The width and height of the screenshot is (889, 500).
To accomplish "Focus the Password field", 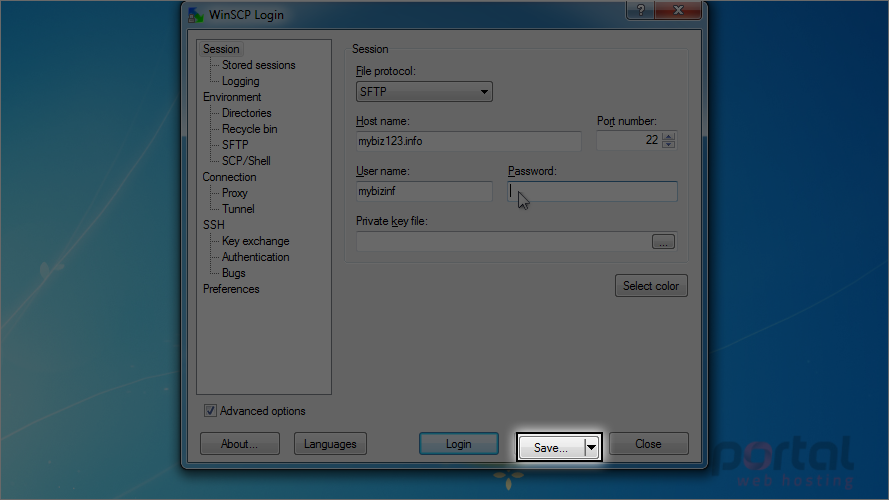I will pos(592,191).
